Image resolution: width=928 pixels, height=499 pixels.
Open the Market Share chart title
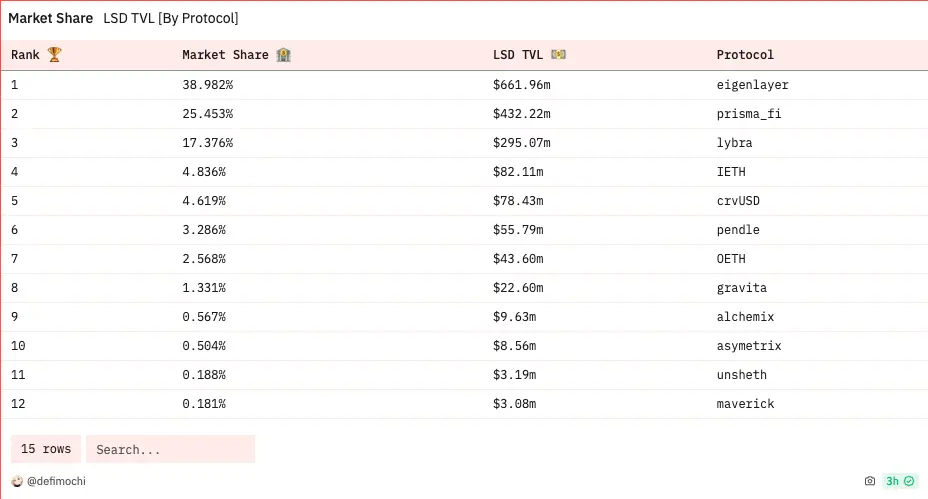[50, 18]
